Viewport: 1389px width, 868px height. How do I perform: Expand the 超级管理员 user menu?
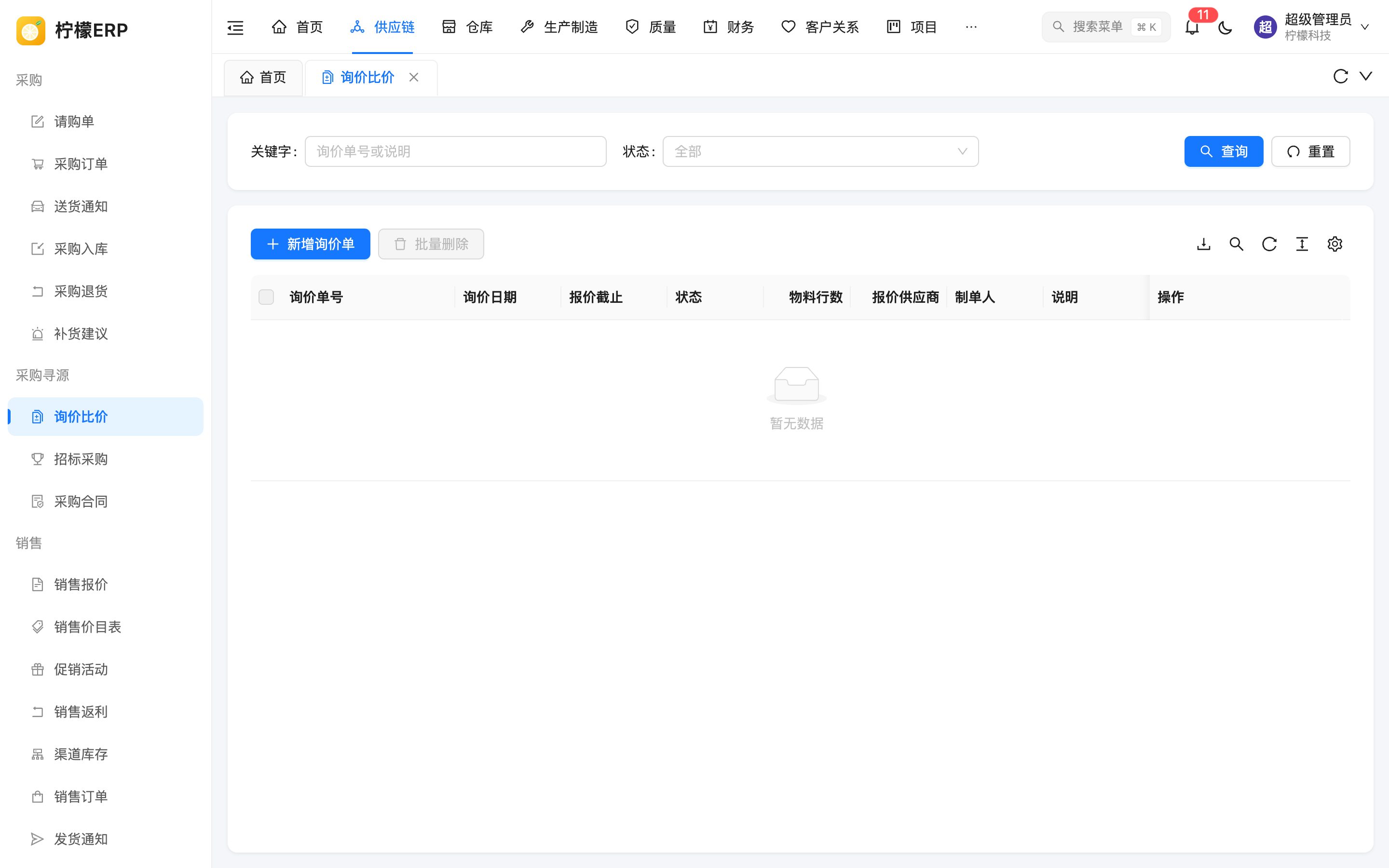(1312, 27)
